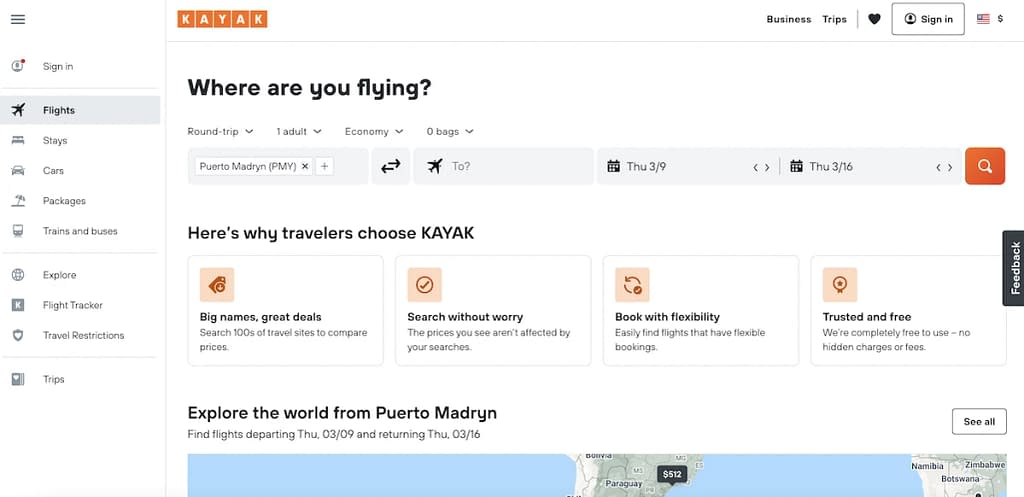
Task: Select Trains and buses in sidebar
Action: (80, 231)
